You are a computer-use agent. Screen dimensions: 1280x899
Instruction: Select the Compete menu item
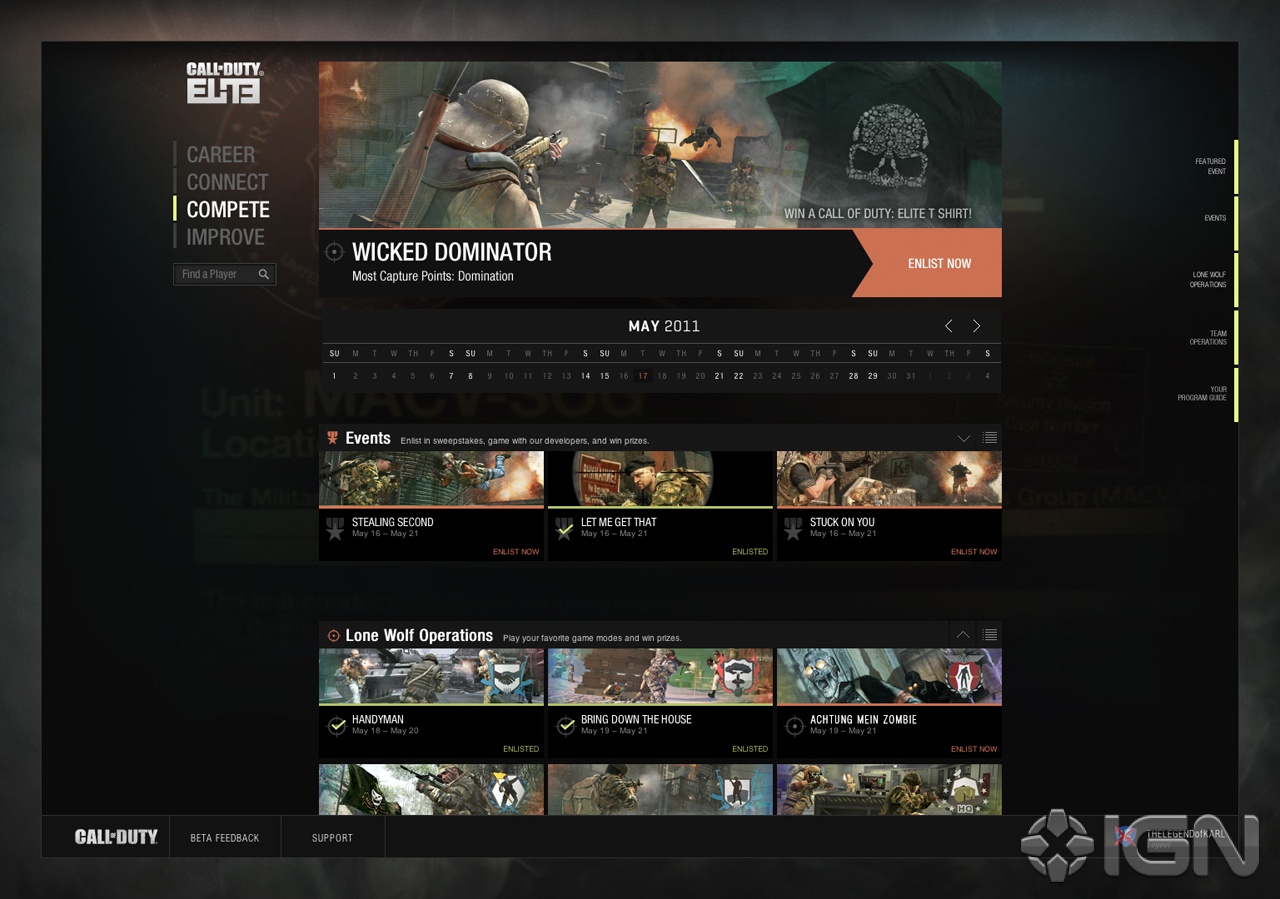228,209
